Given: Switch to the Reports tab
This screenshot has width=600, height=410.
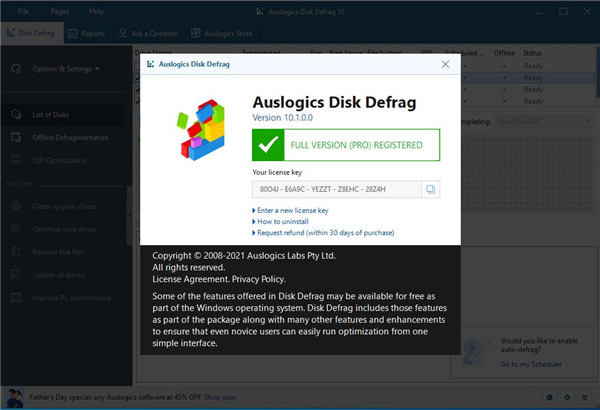Looking at the screenshot, I should tap(86, 33).
